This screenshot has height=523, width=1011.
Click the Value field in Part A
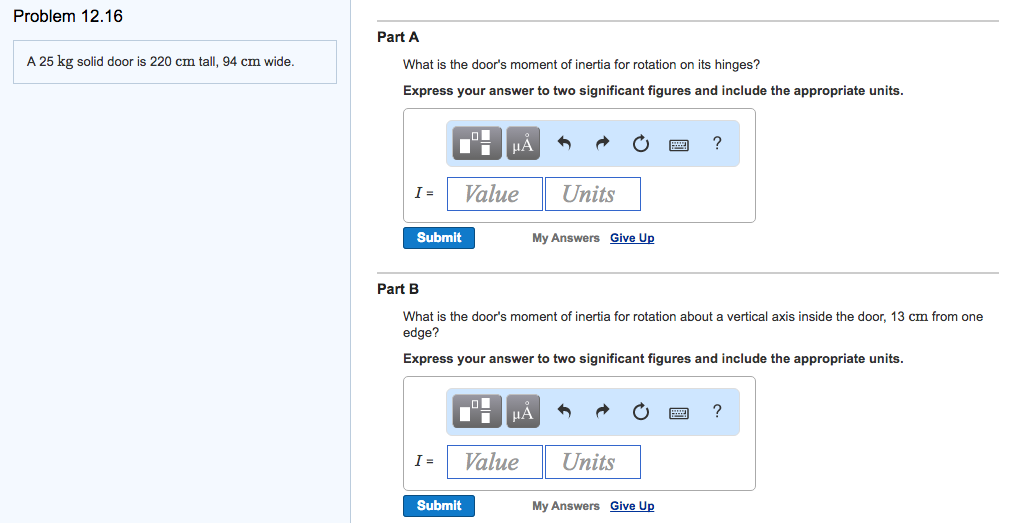[494, 194]
